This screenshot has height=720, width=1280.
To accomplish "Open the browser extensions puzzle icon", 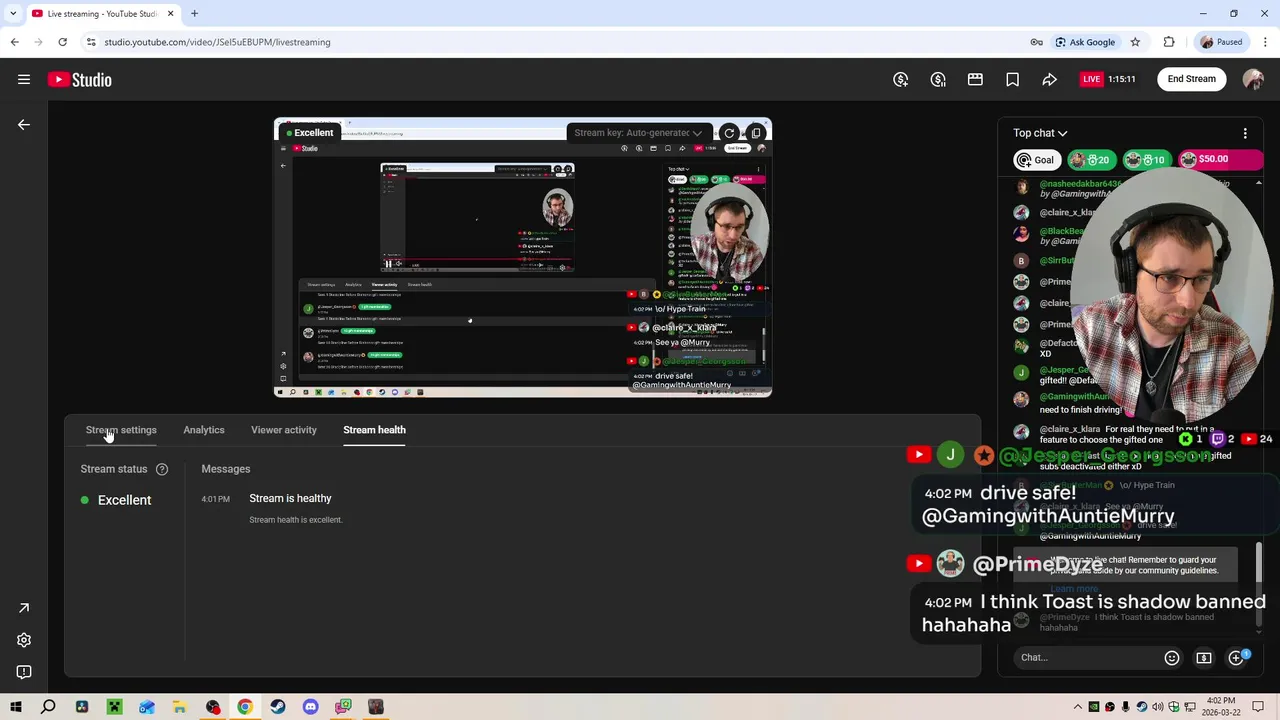I will click(x=1169, y=42).
